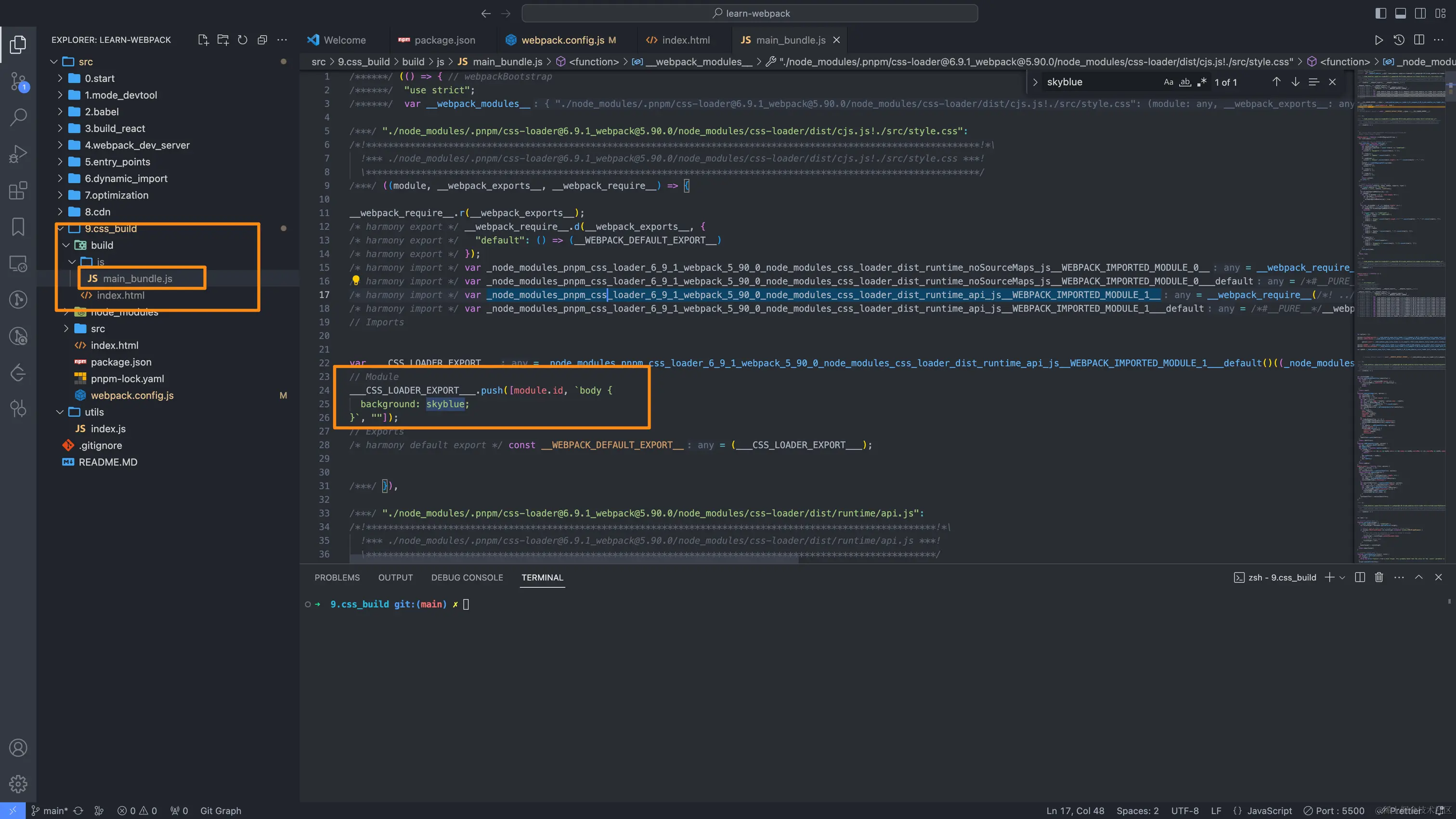
Task: Click Git Graph in status bar
Action: (221, 810)
